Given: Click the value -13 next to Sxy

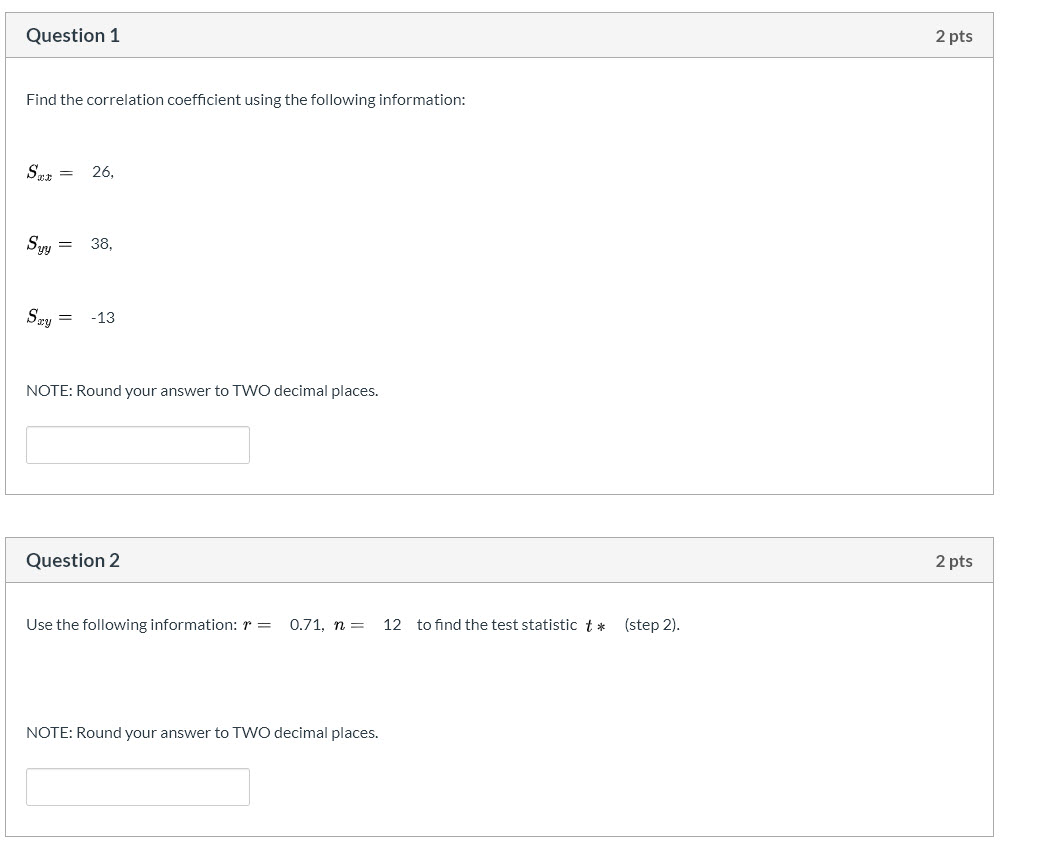Looking at the screenshot, I should pyautogui.click(x=103, y=318).
